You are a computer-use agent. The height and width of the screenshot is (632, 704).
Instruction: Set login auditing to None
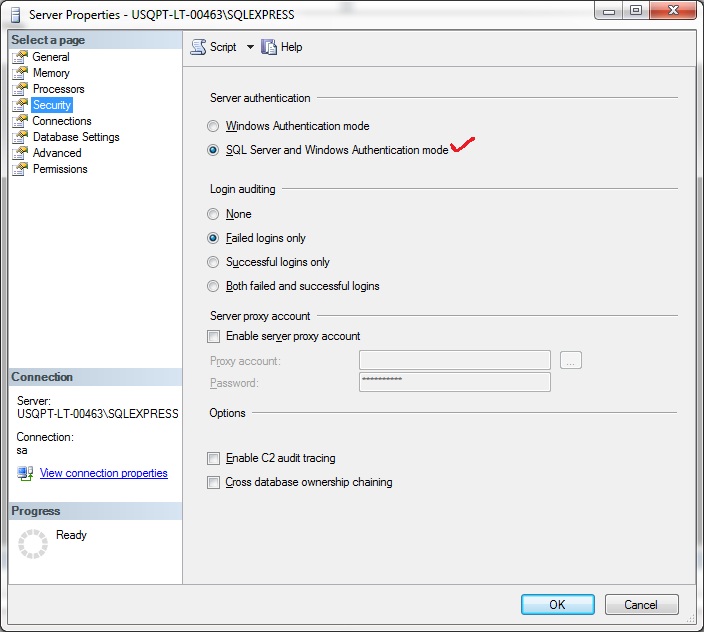pyautogui.click(x=213, y=214)
